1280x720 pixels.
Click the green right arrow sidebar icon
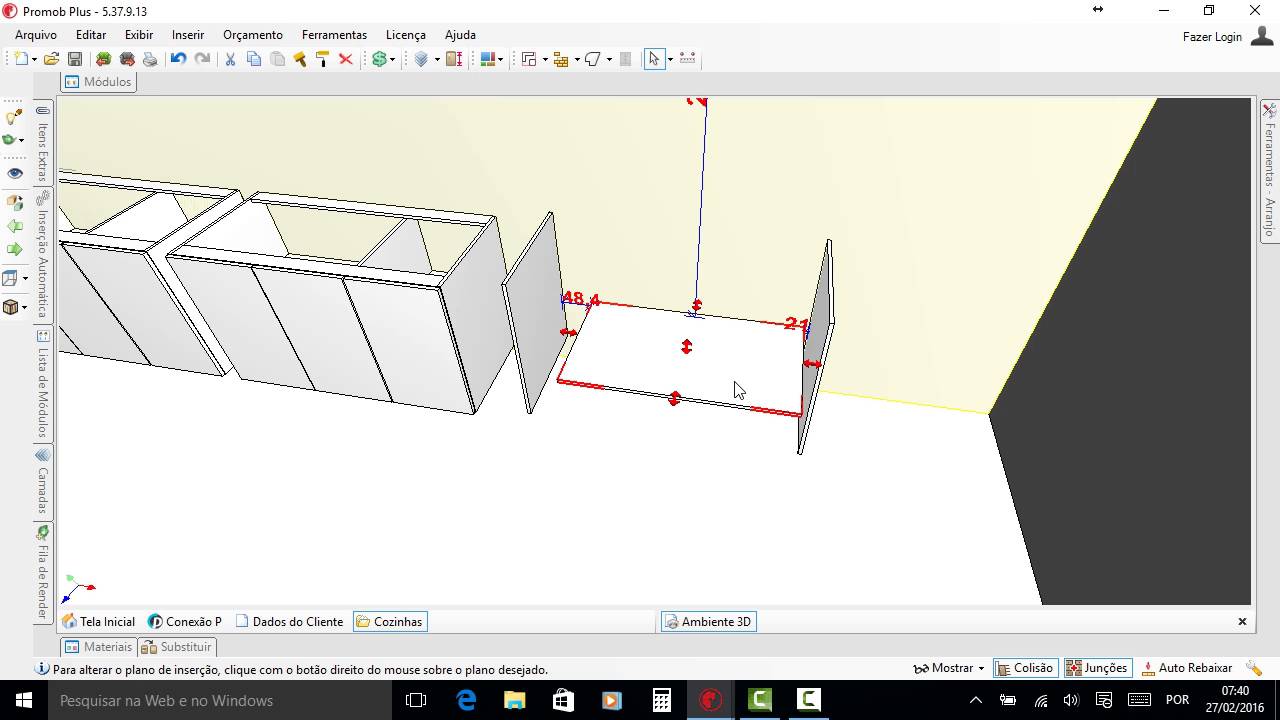[x=14, y=250]
